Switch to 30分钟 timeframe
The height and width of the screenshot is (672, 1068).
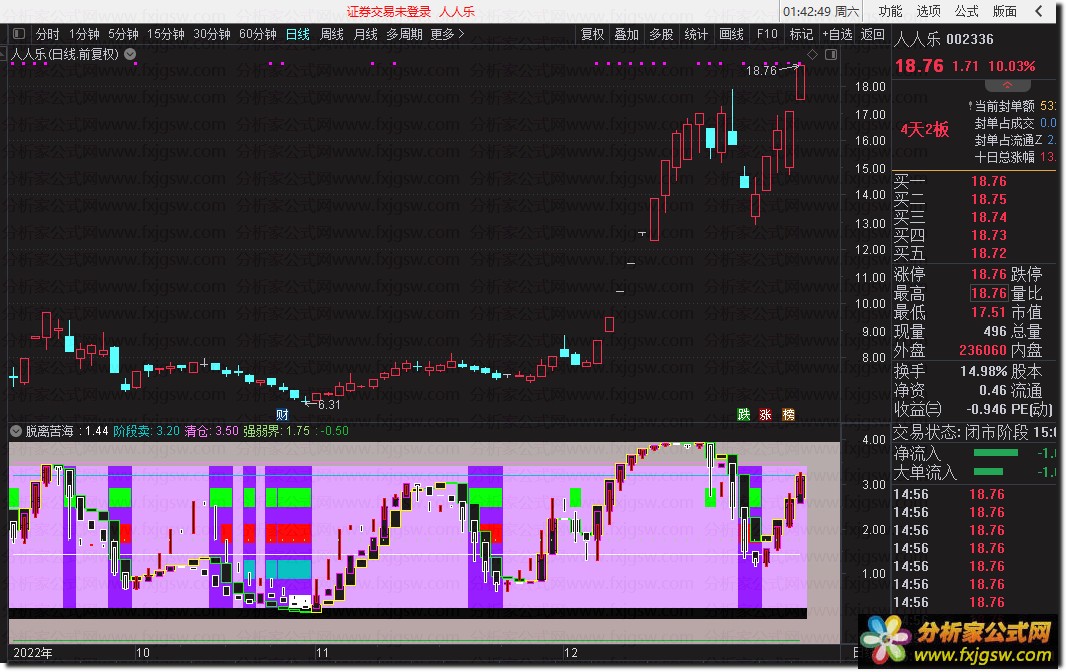[212, 33]
